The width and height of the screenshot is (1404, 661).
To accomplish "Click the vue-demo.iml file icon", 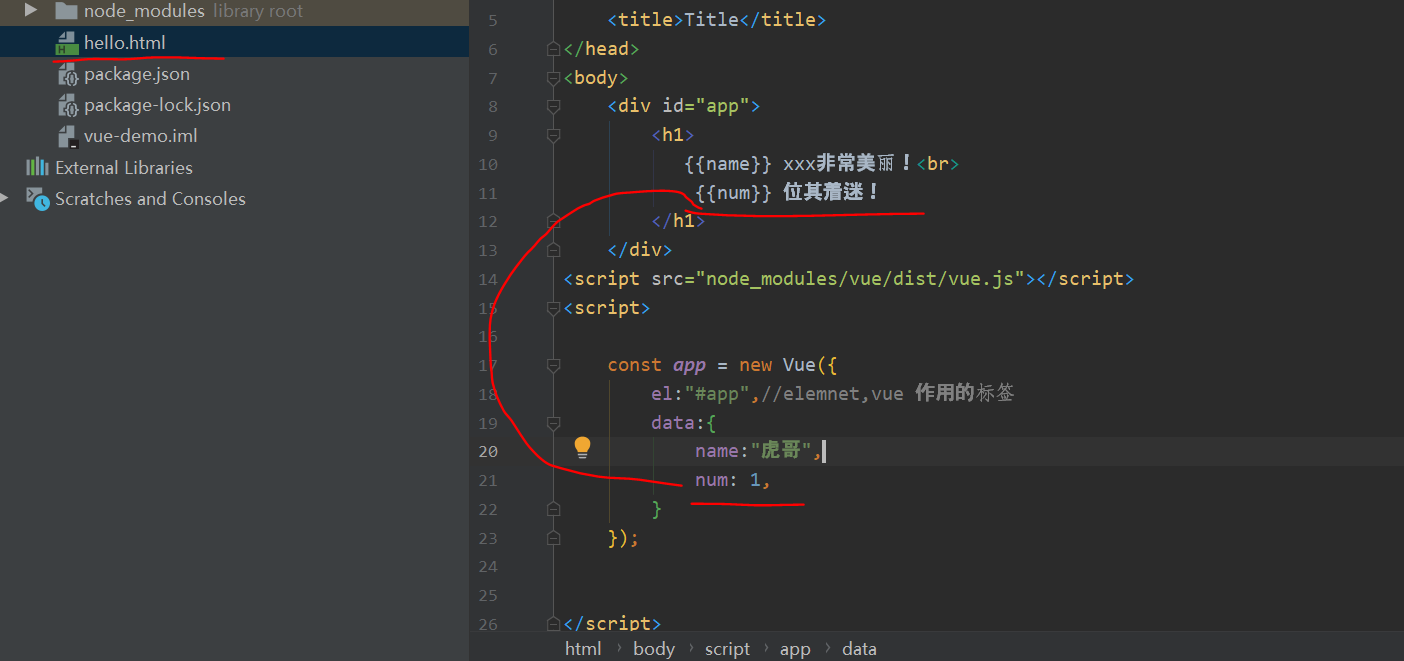I will 67,136.
